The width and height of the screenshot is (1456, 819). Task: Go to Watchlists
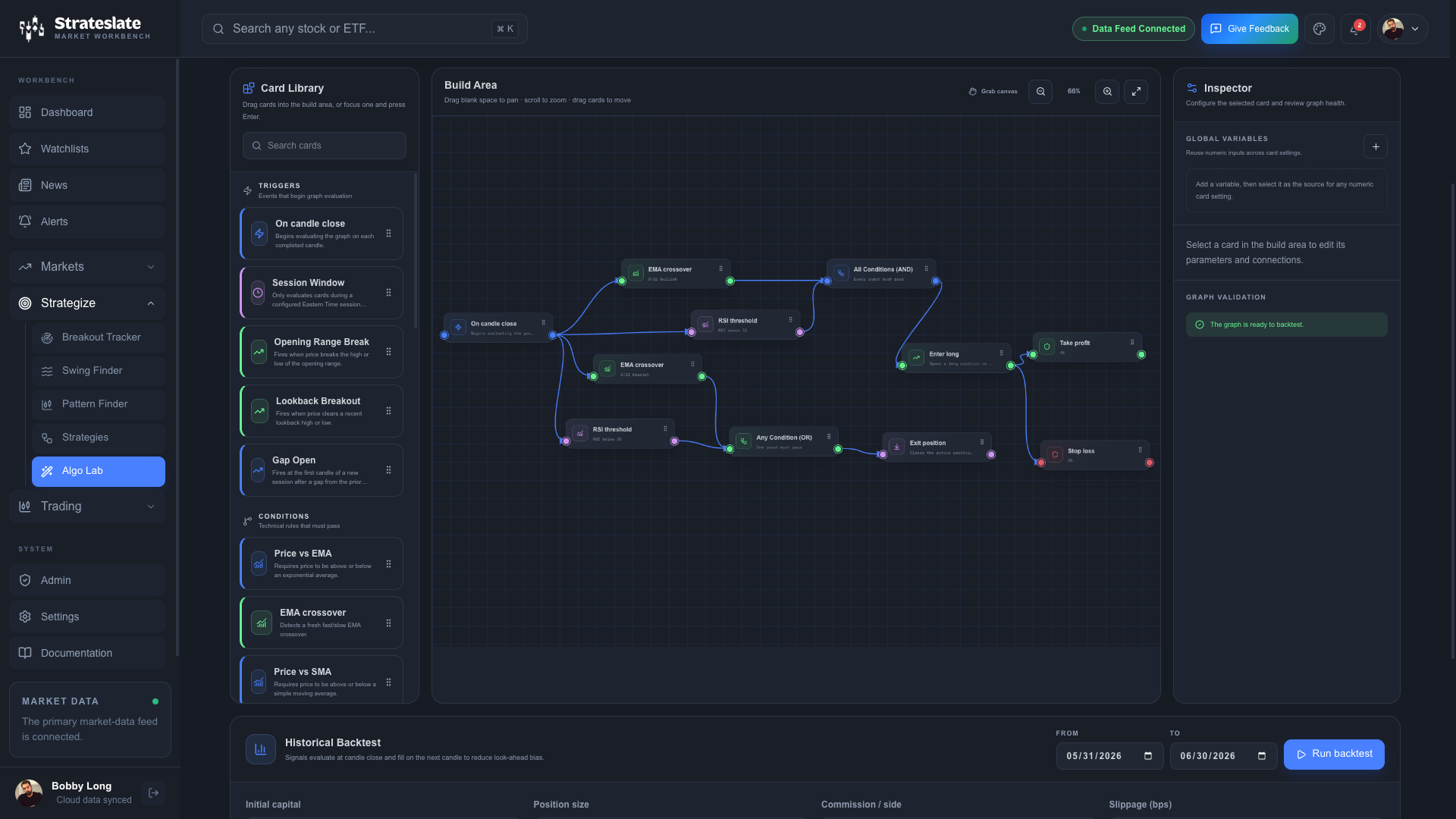click(x=87, y=149)
